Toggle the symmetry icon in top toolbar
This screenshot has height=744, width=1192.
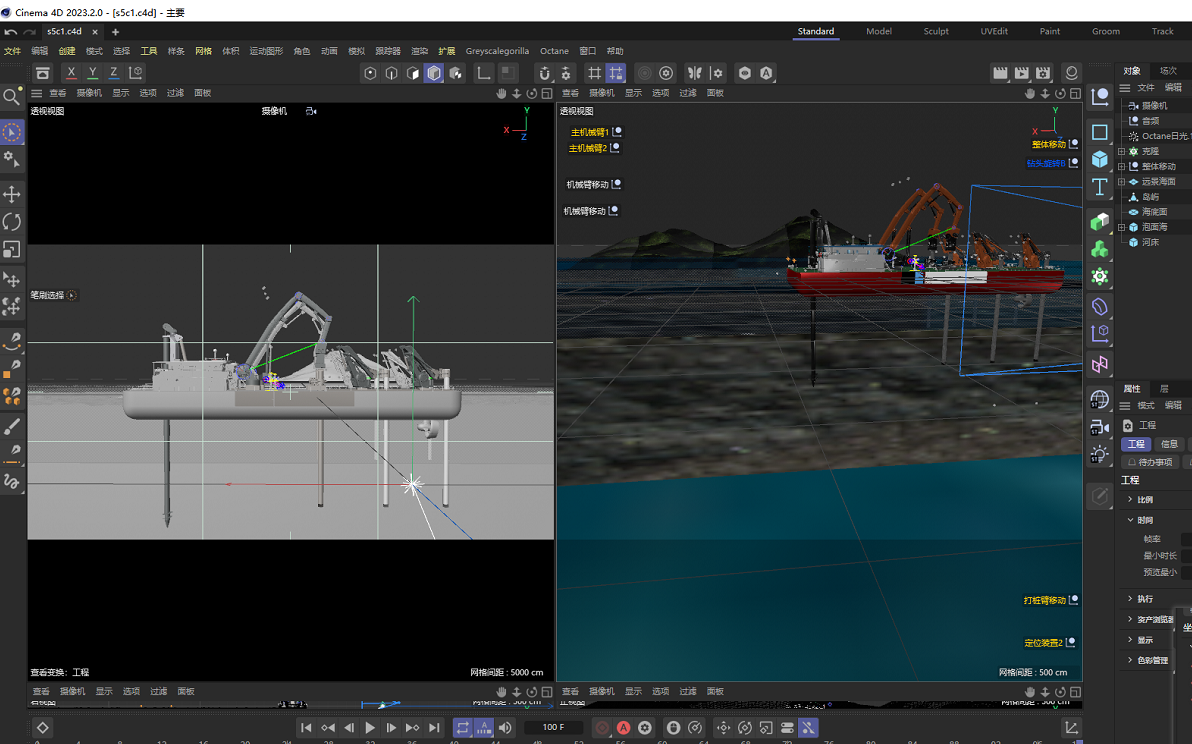[x=694, y=73]
